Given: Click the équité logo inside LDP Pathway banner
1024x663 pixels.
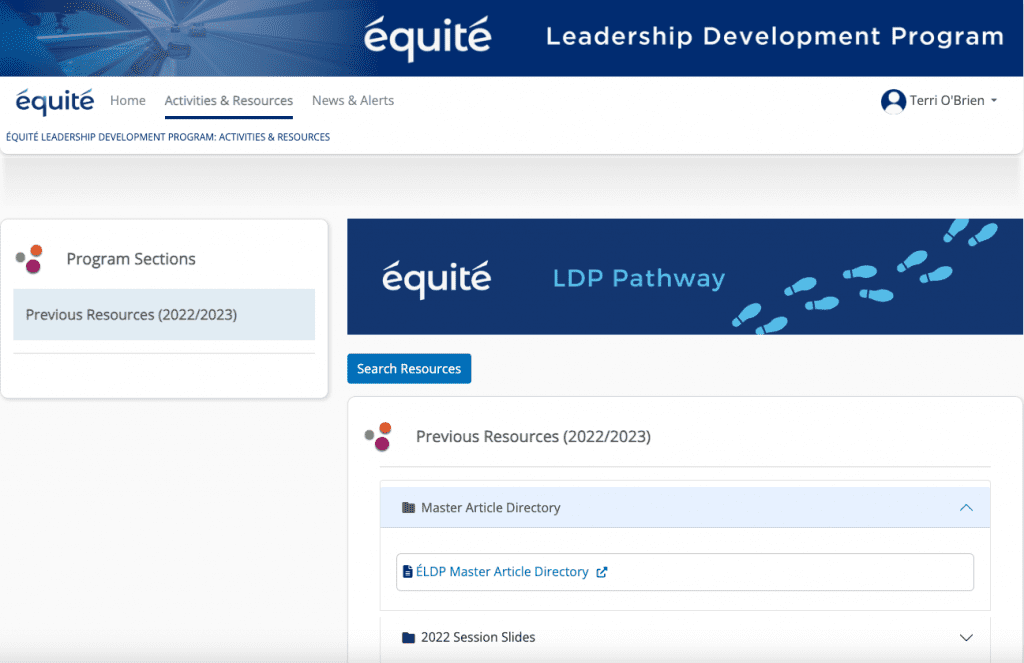Looking at the screenshot, I should (436, 279).
